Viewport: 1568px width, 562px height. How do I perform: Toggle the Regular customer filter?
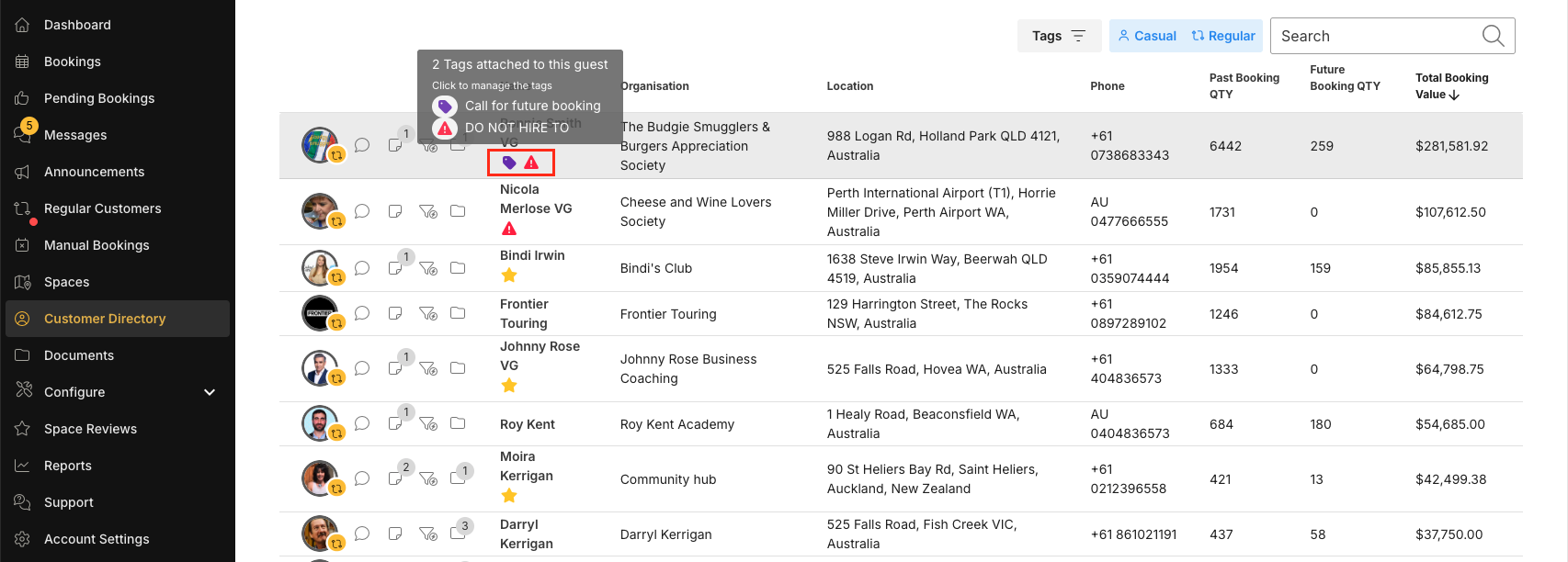click(x=1223, y=36)
